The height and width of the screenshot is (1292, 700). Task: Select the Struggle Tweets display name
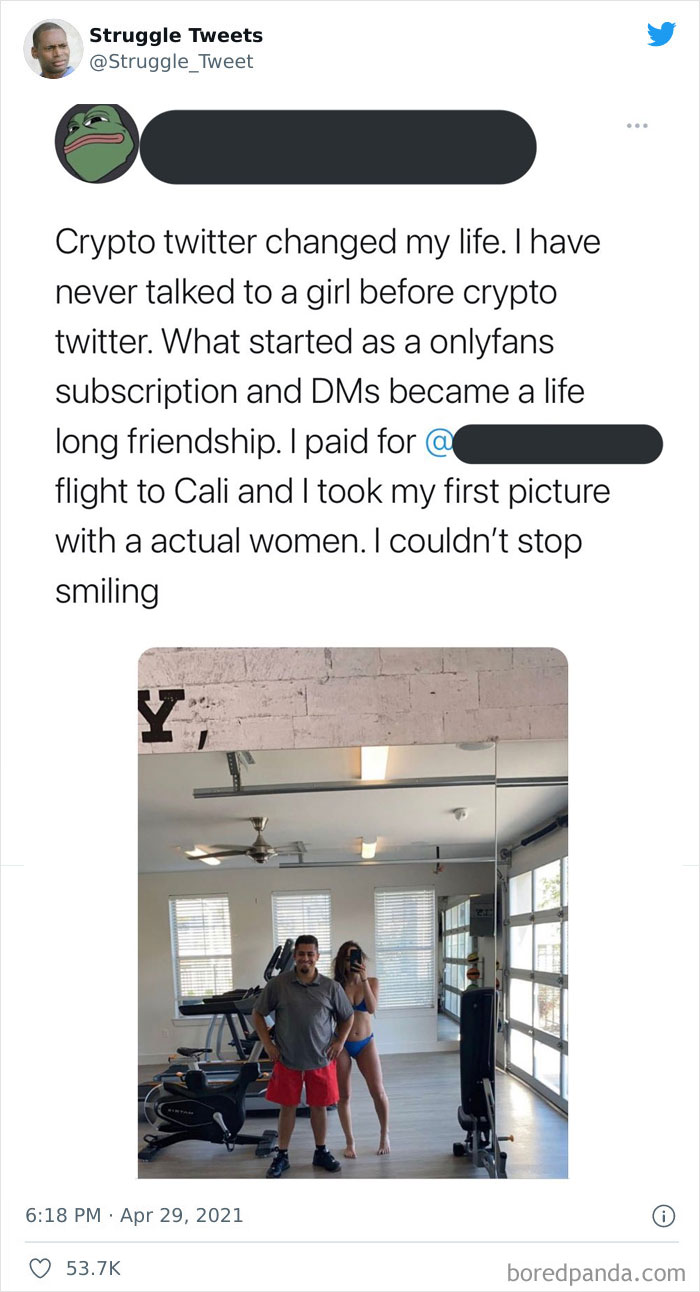point(175,35)
